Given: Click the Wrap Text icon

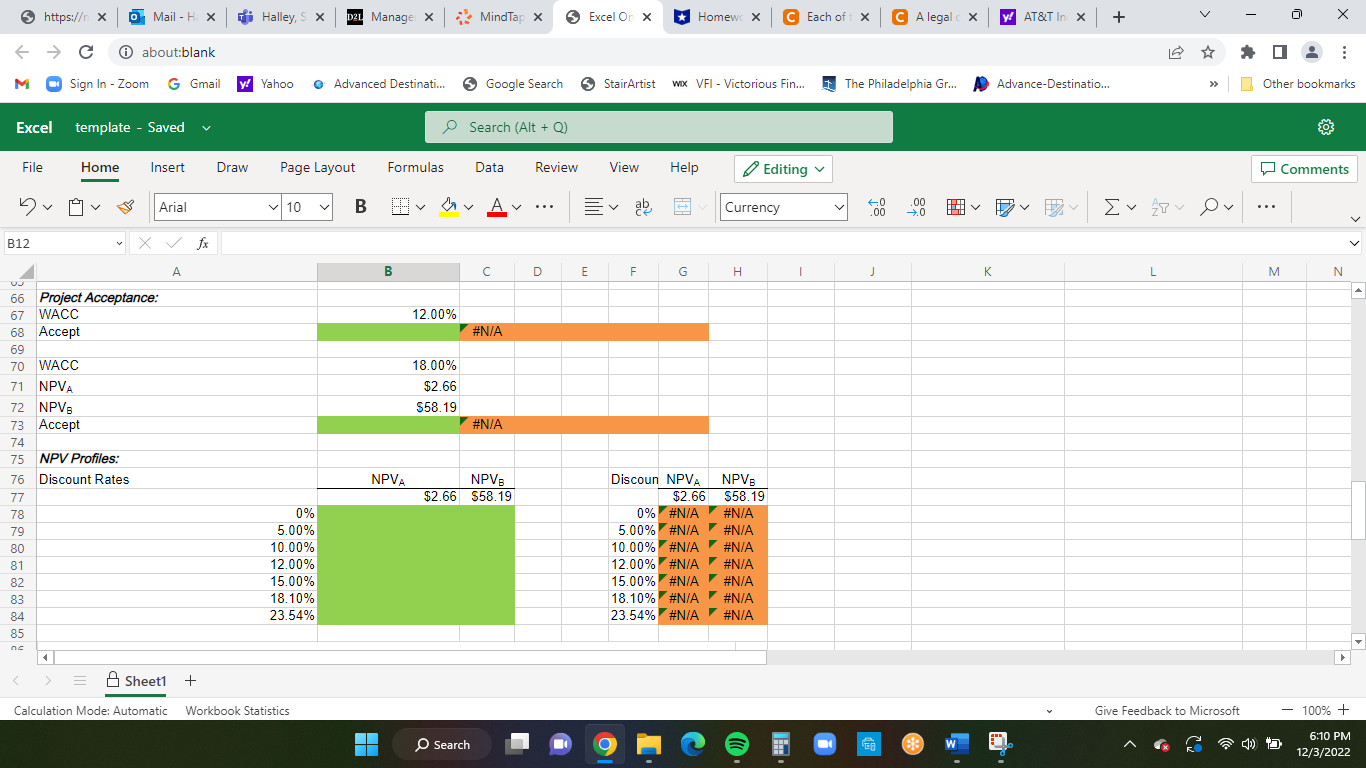Looking at the screenshot, I should coord(641,207).
